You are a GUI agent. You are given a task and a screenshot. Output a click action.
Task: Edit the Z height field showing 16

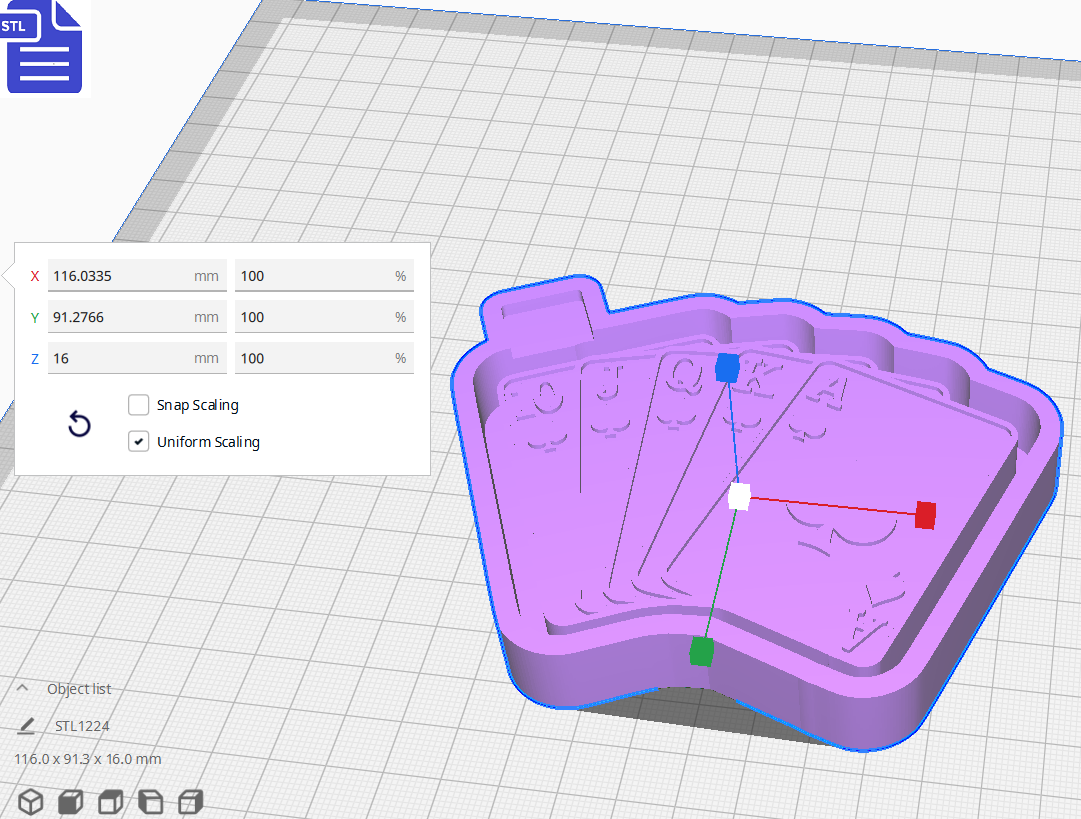click(136, 357)
